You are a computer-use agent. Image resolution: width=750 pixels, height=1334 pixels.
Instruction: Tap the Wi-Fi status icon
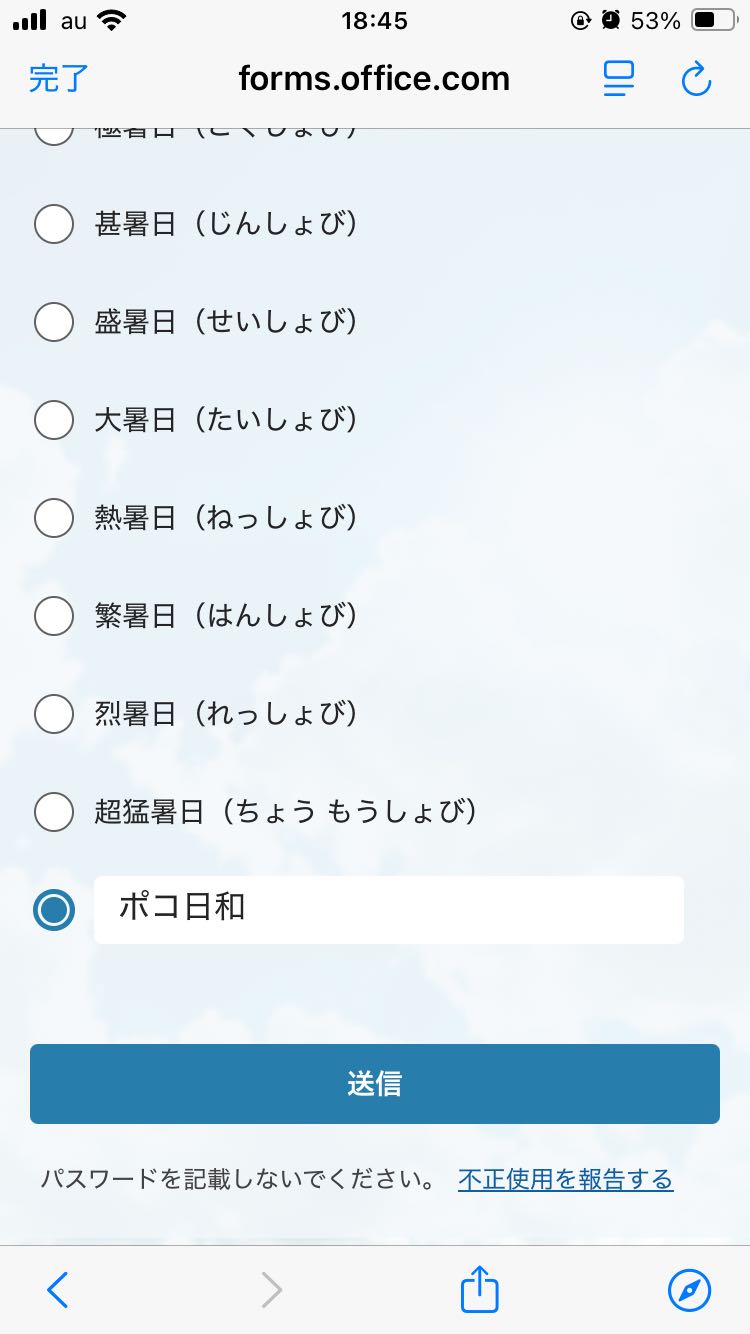(113, 20)
